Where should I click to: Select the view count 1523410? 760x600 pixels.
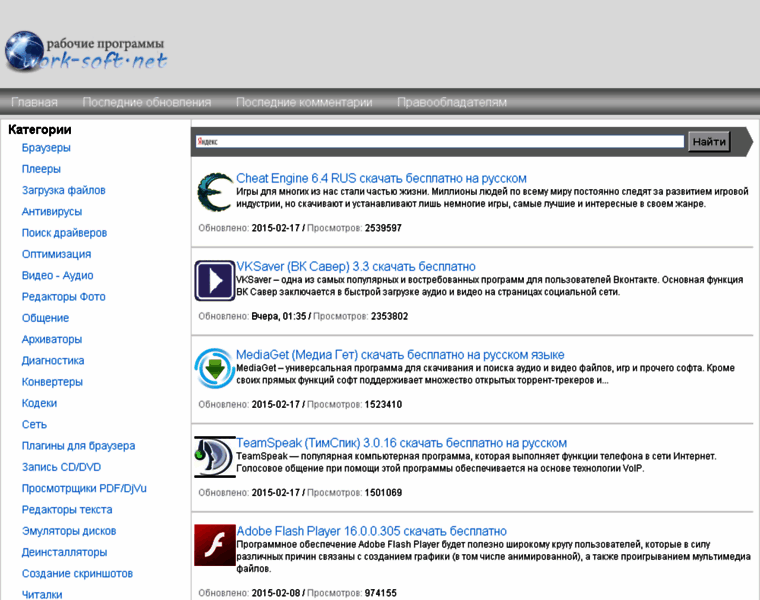pos(383,405)
